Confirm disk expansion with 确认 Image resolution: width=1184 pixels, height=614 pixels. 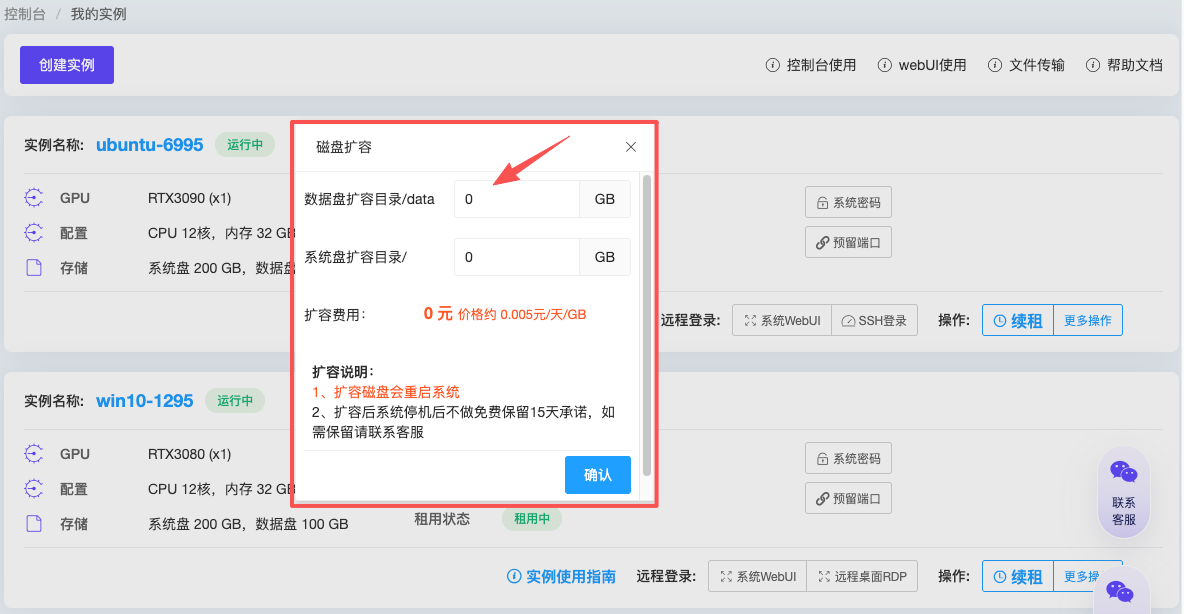tap(597, 475)
